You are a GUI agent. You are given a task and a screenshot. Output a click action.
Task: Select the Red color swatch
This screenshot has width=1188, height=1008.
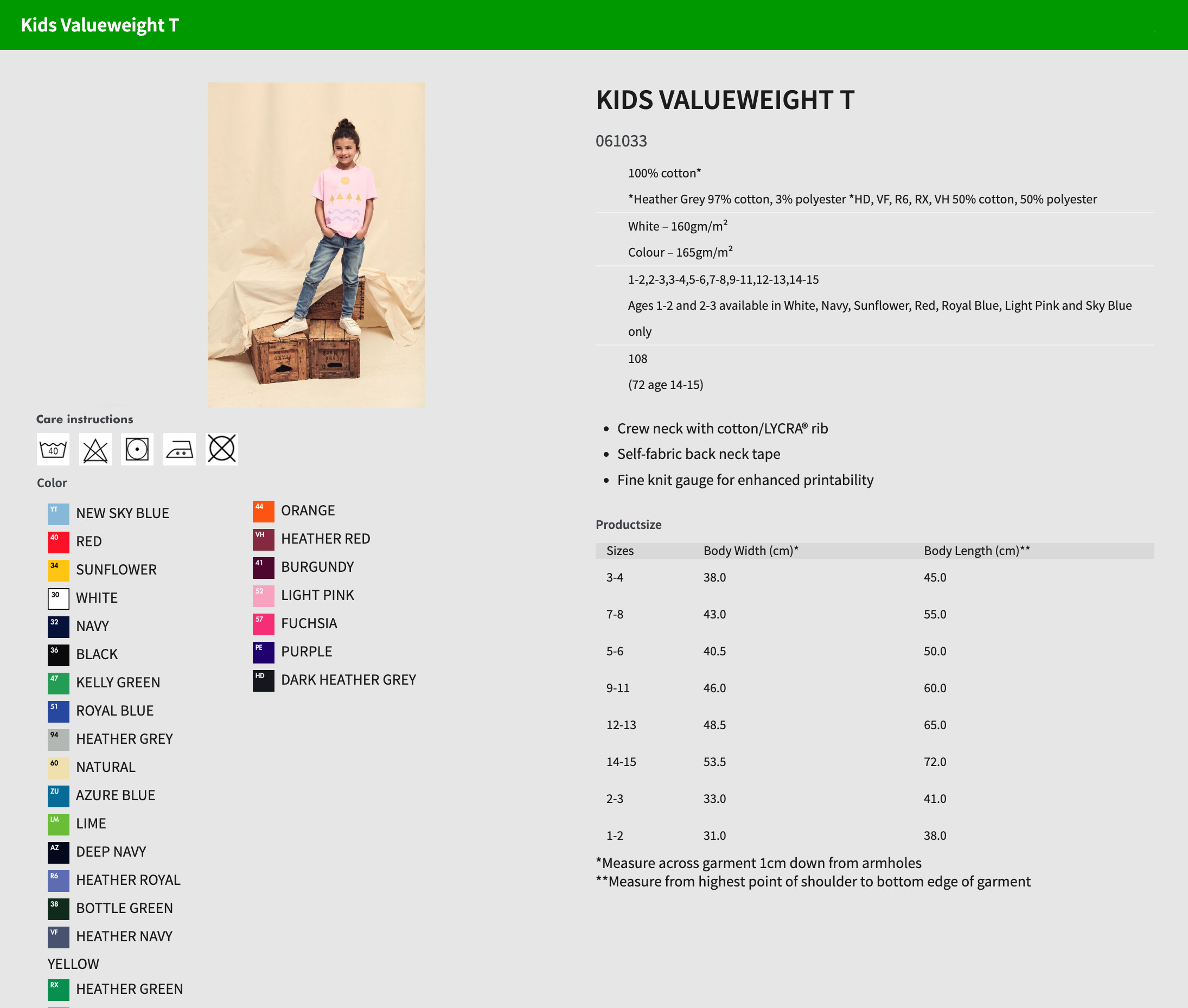tap(58, 542)
